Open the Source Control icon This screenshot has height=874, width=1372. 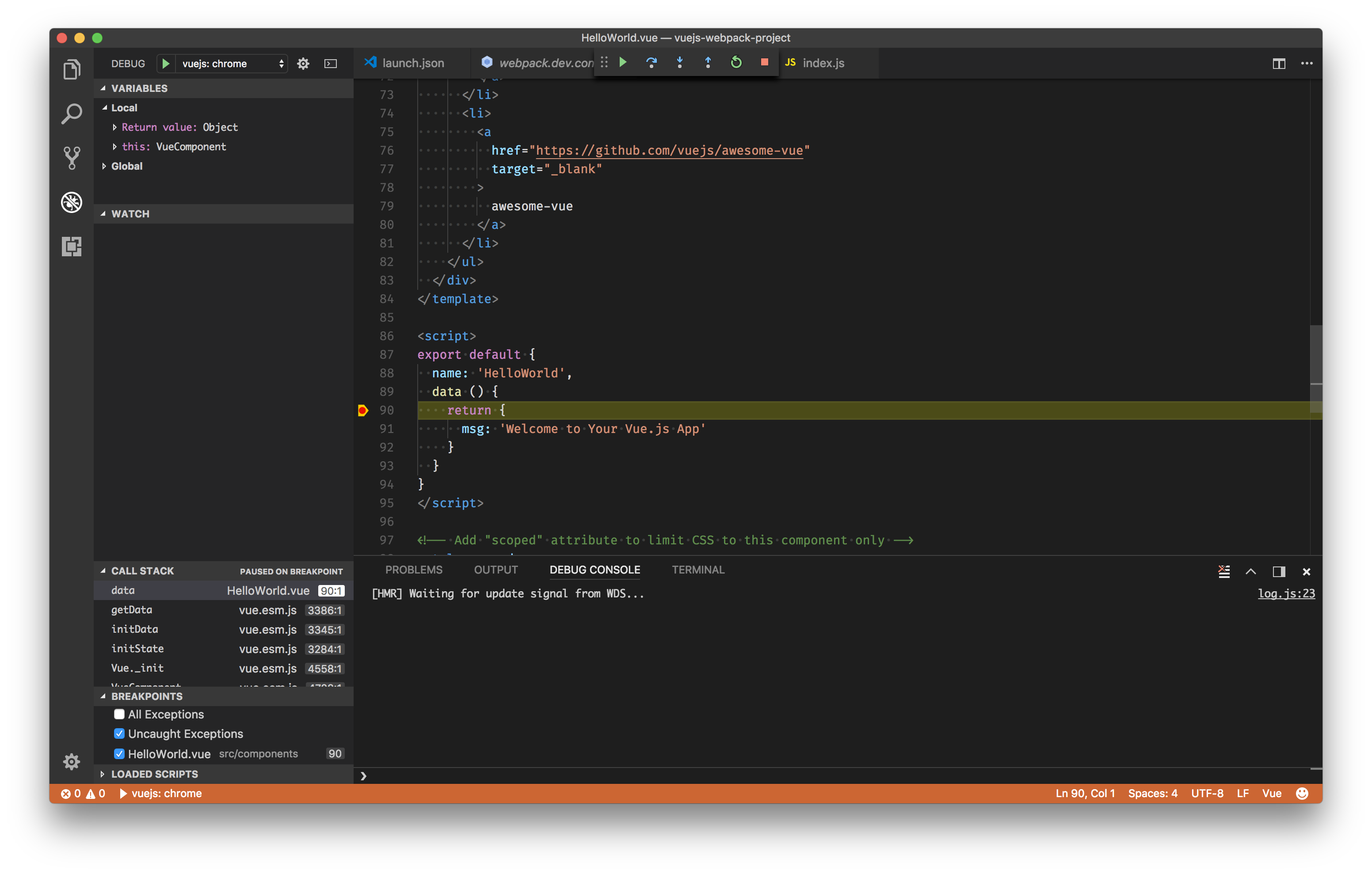72,158
